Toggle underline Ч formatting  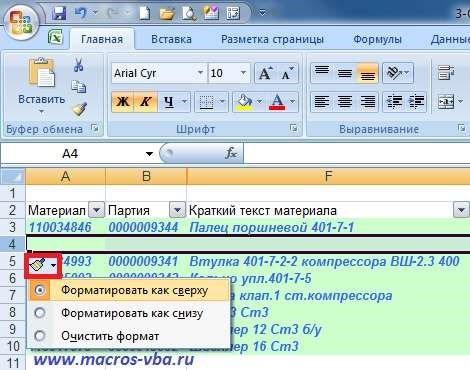coord(169,101)
